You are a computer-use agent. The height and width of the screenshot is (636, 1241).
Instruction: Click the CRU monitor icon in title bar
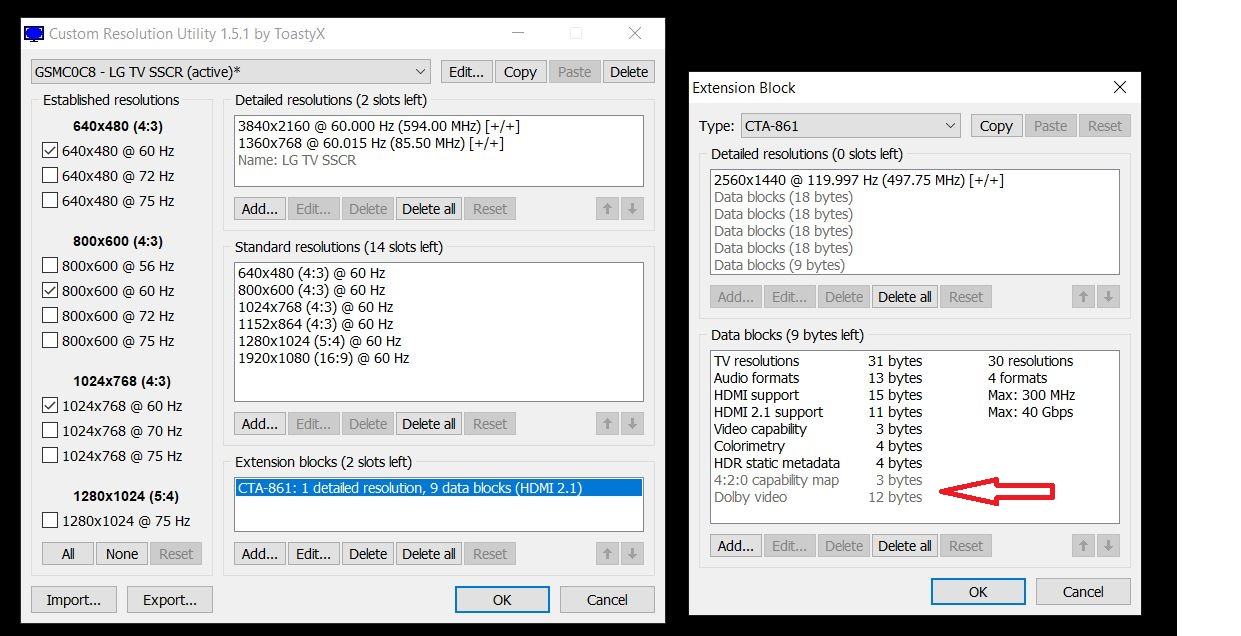click(34, 33)
